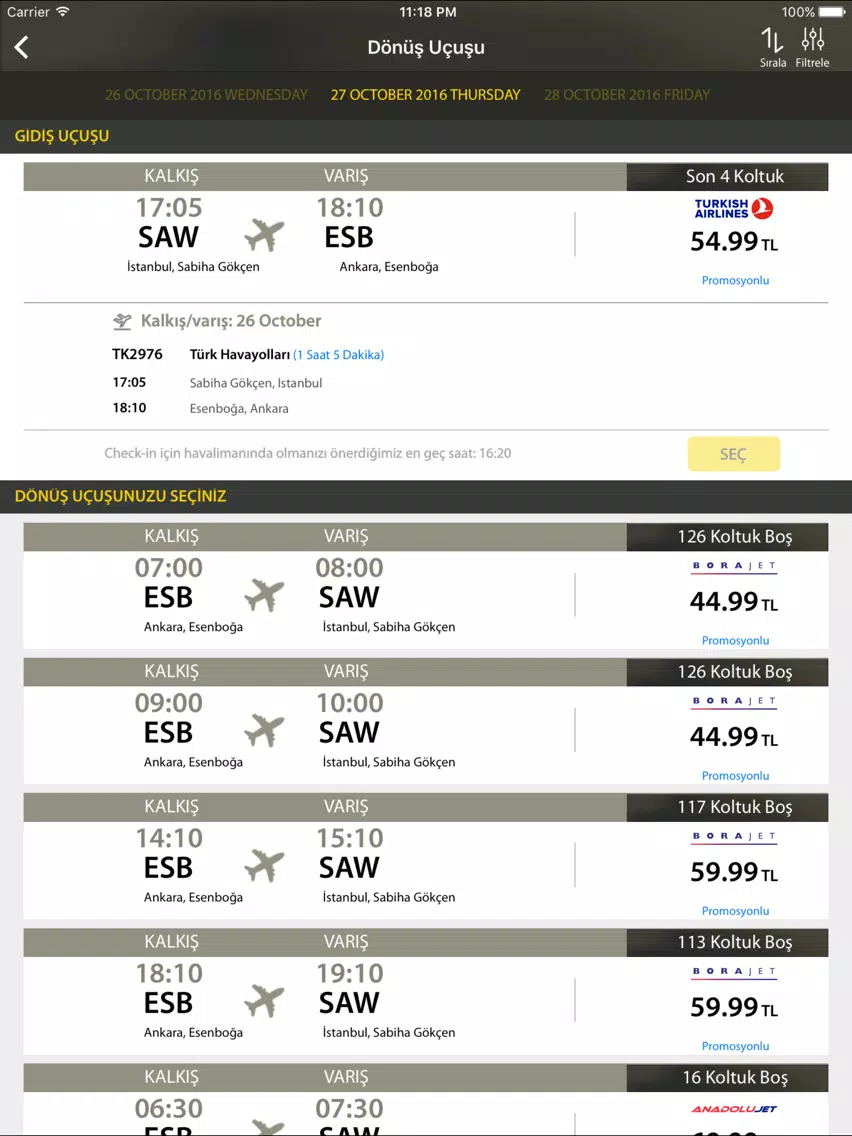Switch to the 28 October 2016 Friday tab
Screen dimensions: 852x1136
point(627,95)
